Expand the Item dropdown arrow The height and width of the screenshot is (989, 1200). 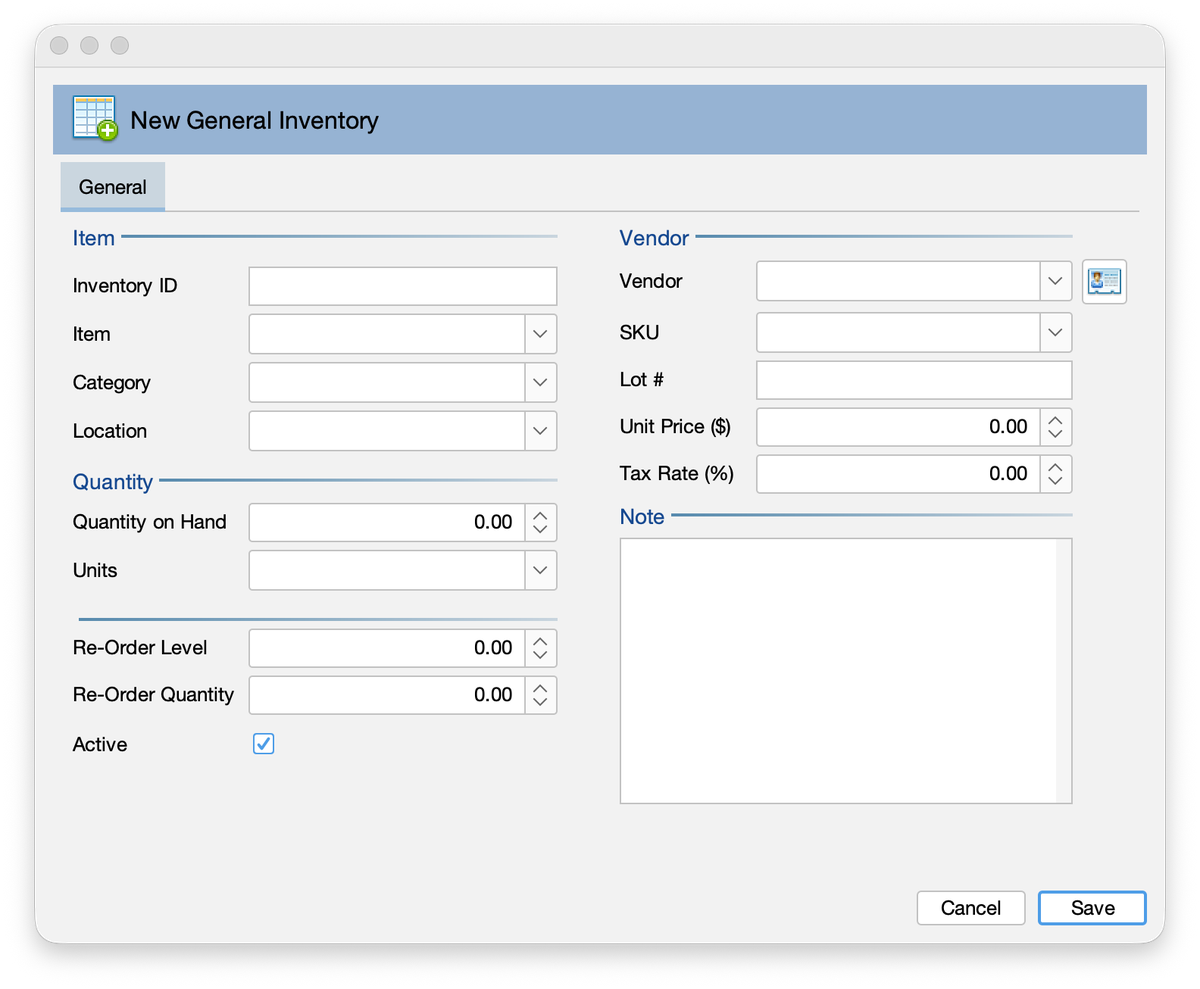pos(540,334)
